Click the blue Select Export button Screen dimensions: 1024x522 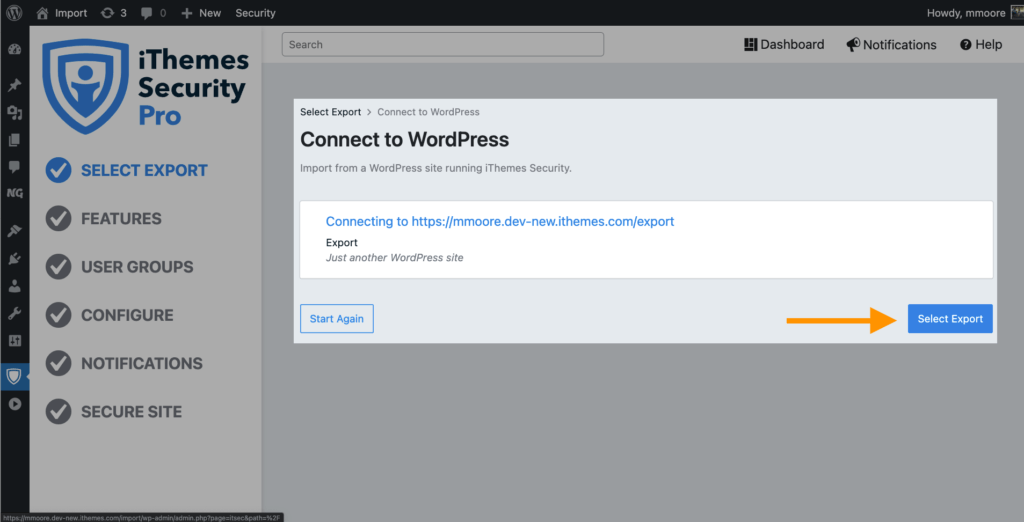coord(950,318)
